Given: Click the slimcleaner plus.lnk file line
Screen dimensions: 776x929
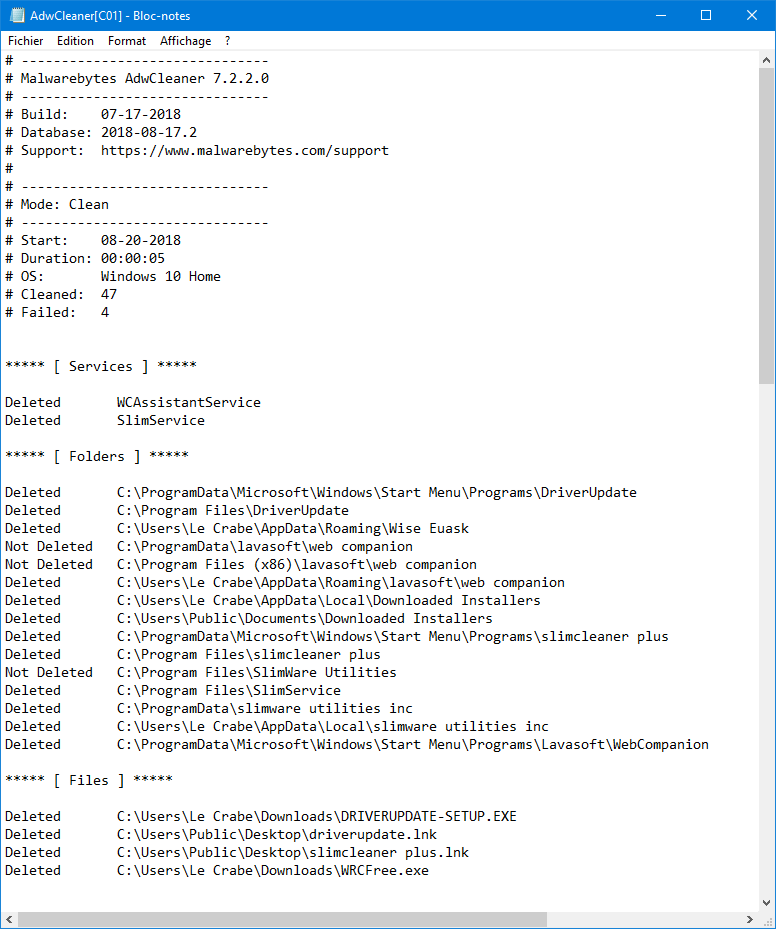Looking at the screenshot, I should [x=293, y=853].
